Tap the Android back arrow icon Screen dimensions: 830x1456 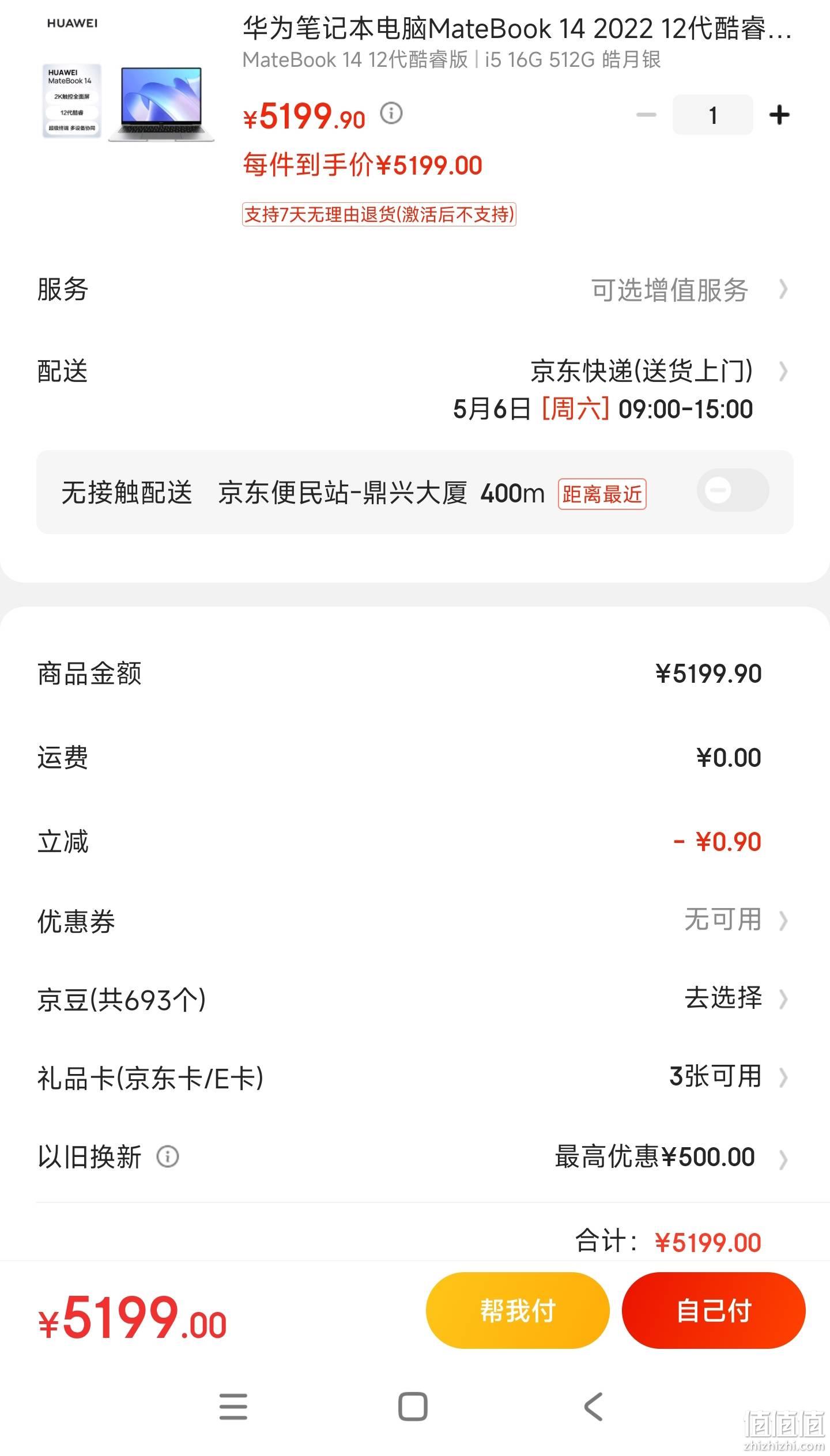tap(593, 1406)
